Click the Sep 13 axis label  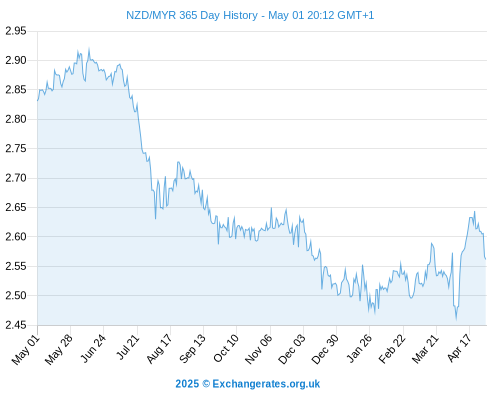[192, 349]
